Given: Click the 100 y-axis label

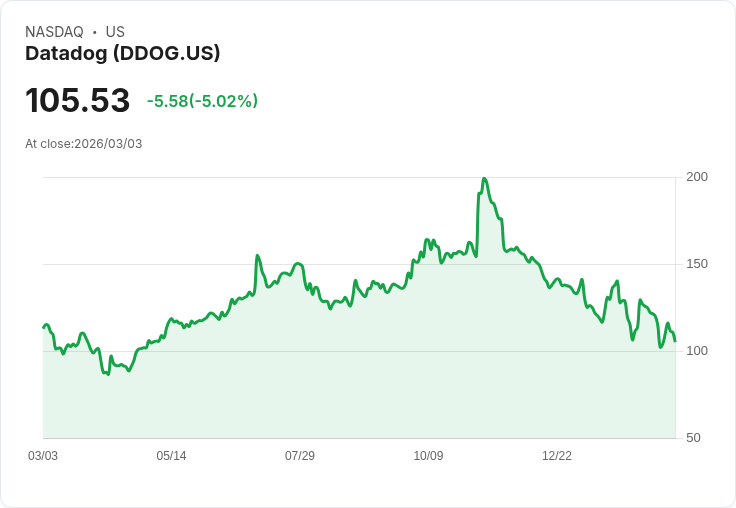Looking at the screenshot, I should click(697, 351).
